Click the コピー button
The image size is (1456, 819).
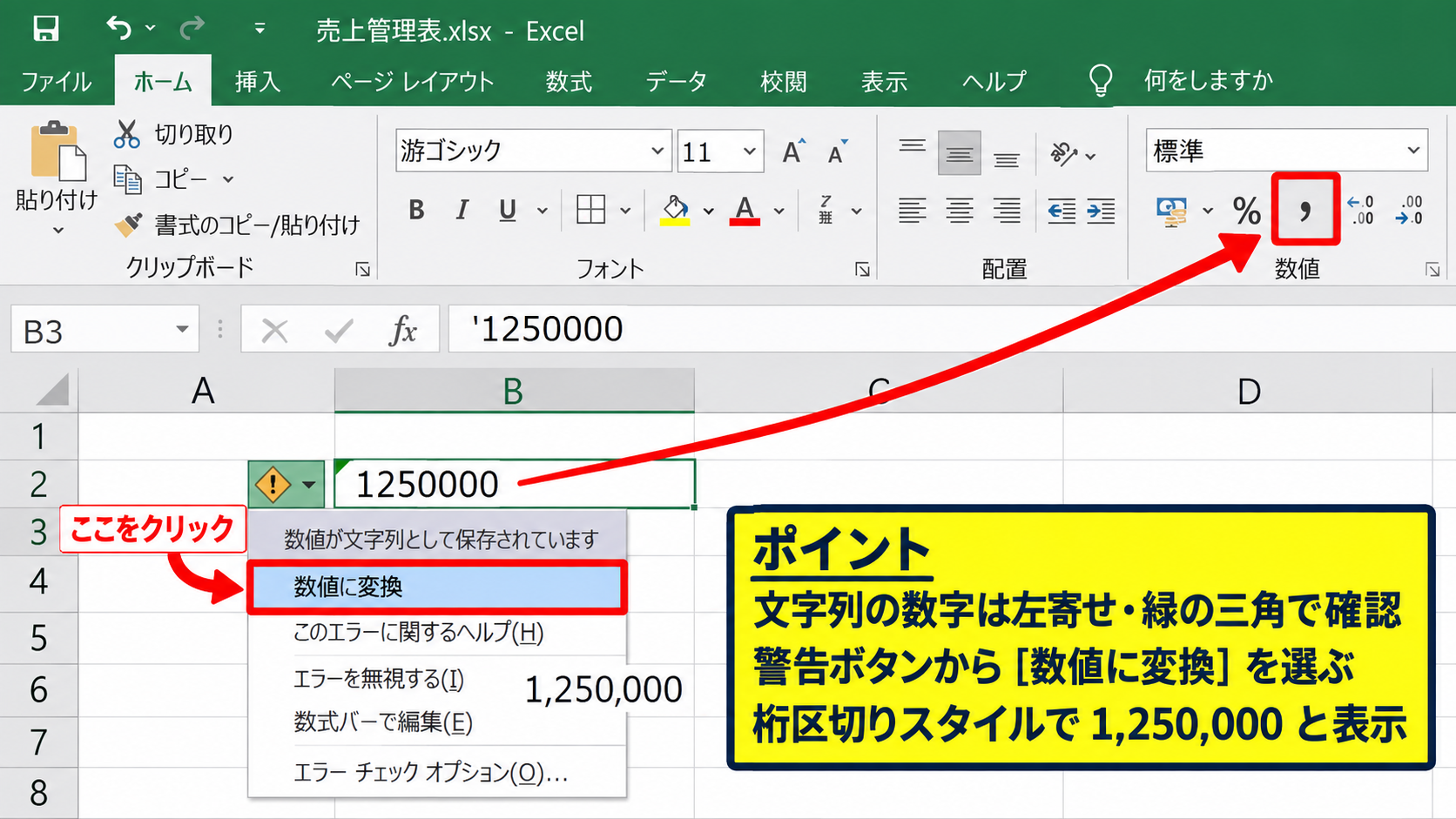tap(161, 179)
